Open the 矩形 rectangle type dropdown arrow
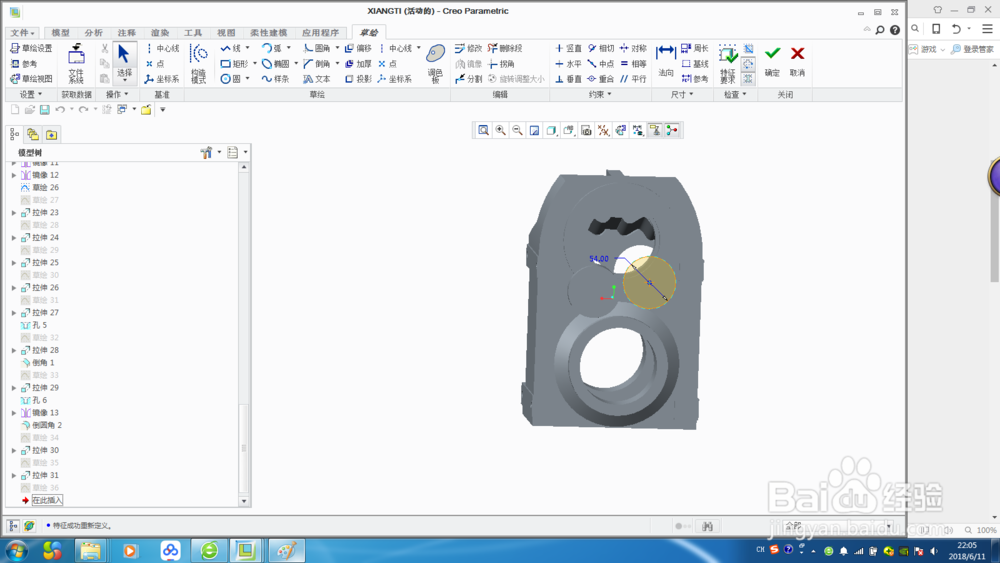 point(254,64)
